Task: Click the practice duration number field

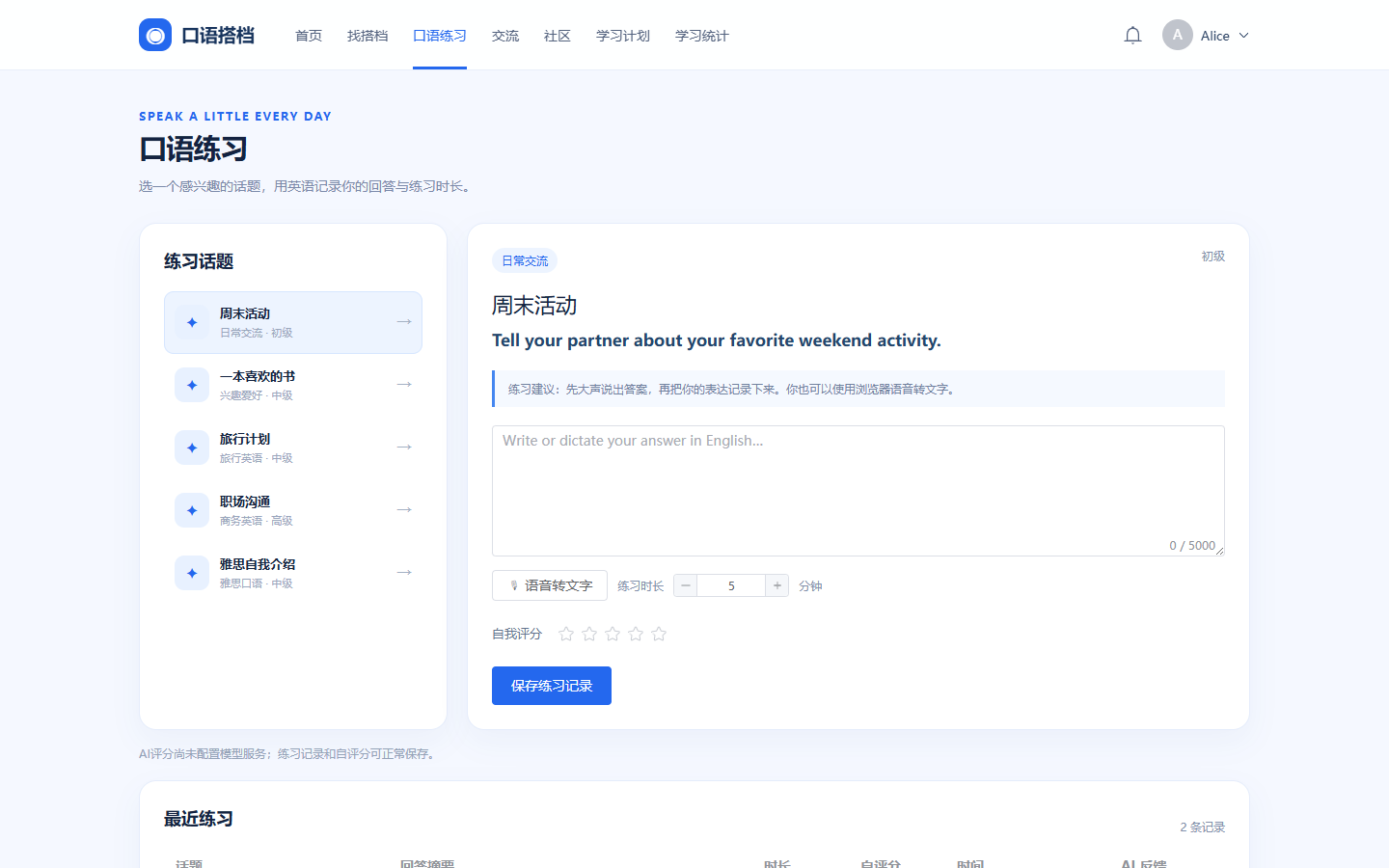Action: (731, 585)
